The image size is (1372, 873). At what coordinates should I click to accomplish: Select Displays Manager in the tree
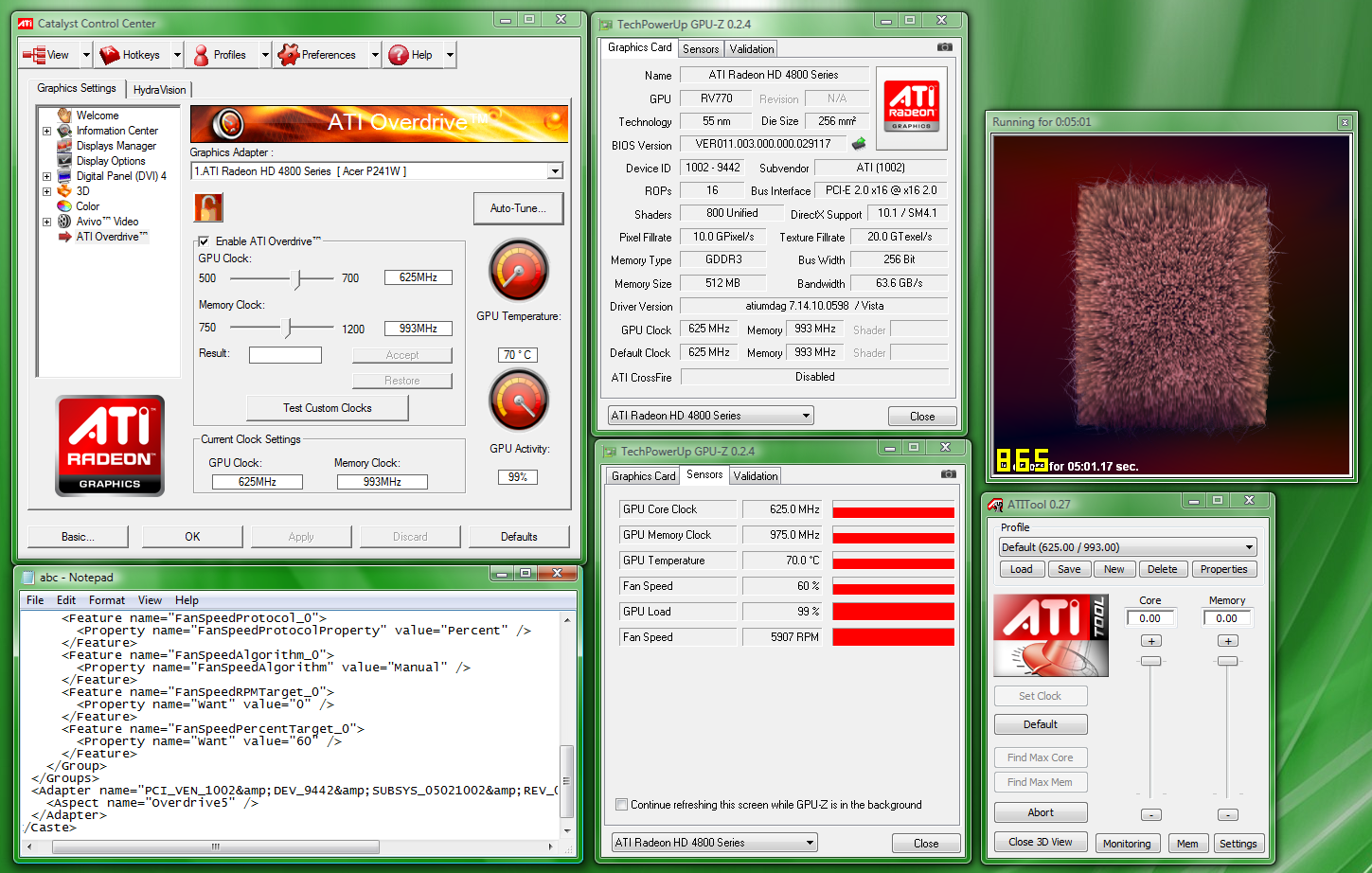(116, 146)
